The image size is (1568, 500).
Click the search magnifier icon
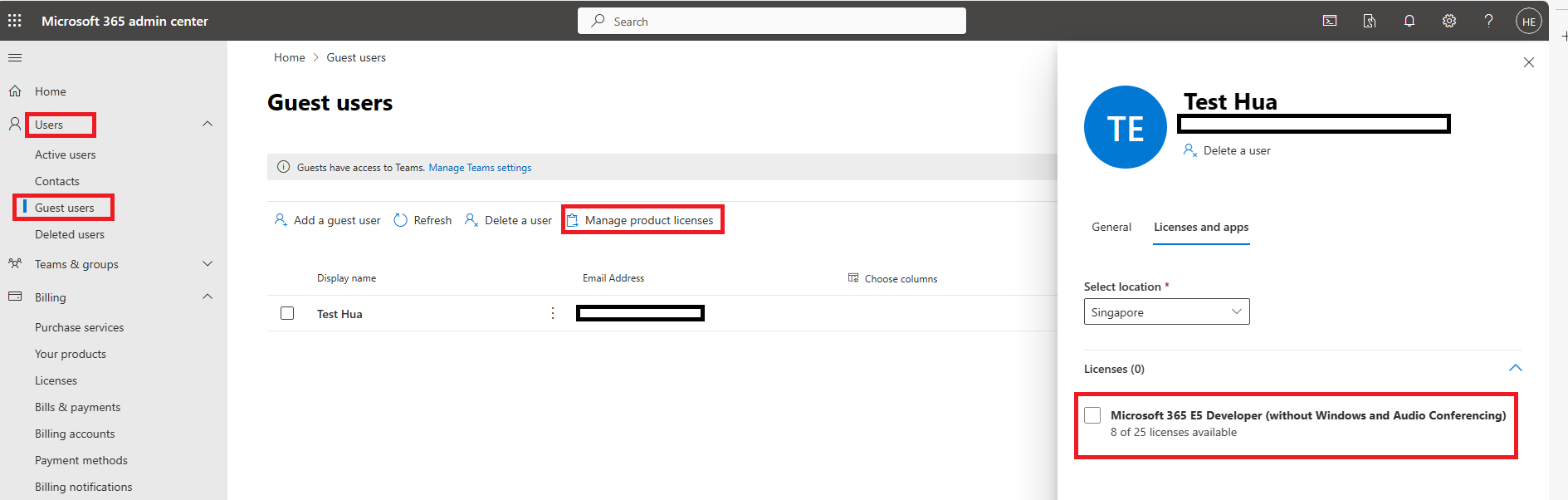[x=598, y=21]
